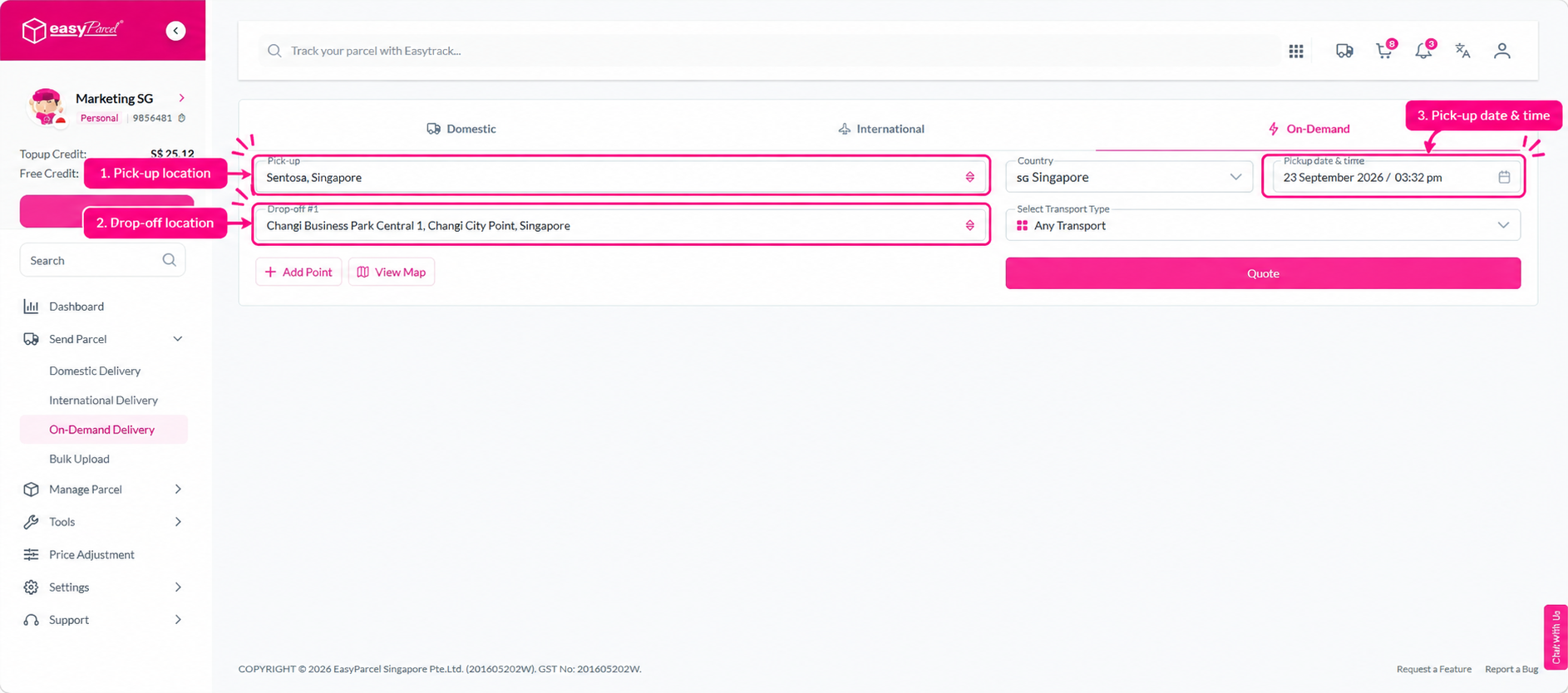Open the shopping cart icon

tap(1384, 51)
